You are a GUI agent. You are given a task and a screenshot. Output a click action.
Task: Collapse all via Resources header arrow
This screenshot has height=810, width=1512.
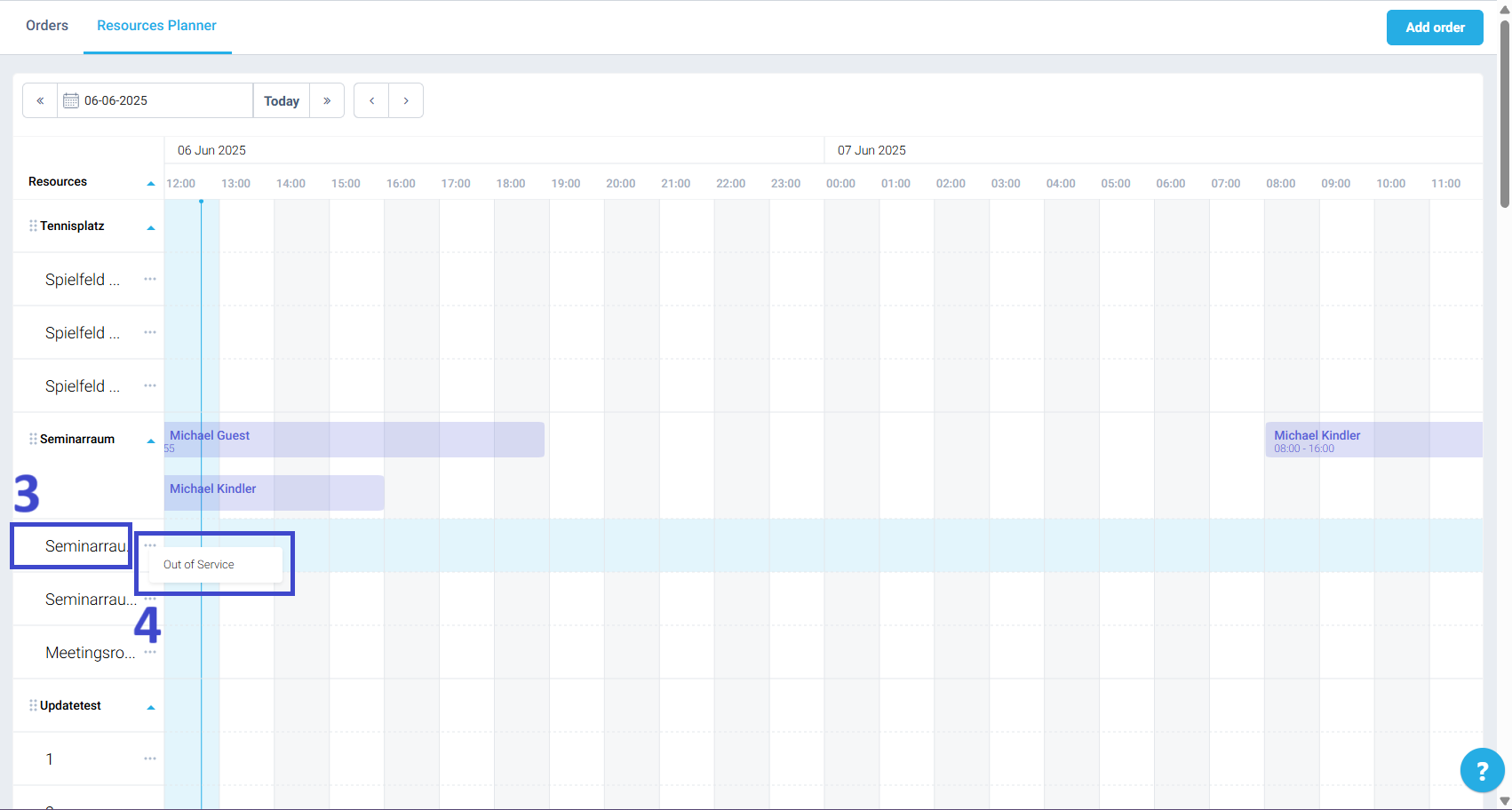151,183
